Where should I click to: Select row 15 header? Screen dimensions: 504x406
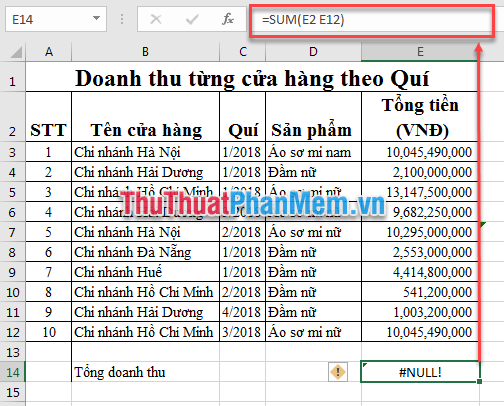tap(13, 392)
